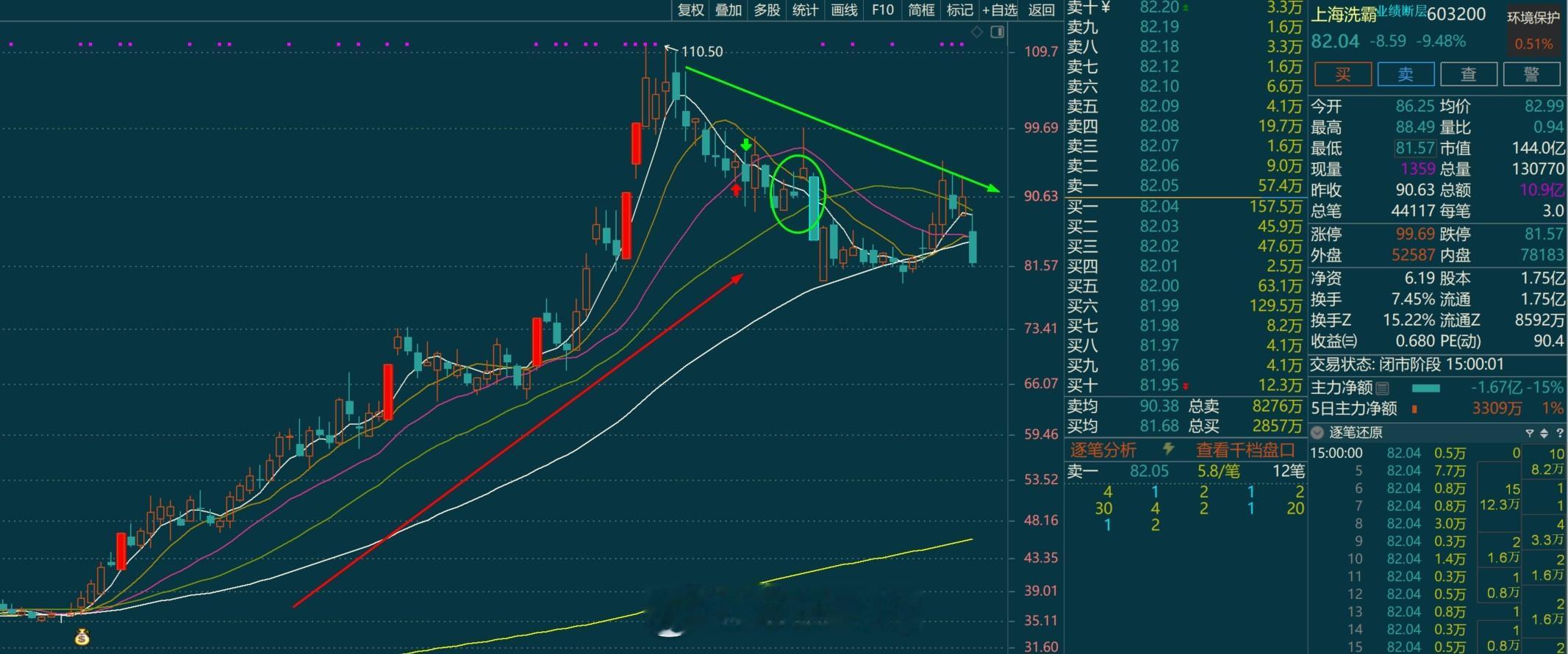Click the 市值 value 144.0亿
Viewport: 1568px width, 654px height.
tap(1538, 148)
